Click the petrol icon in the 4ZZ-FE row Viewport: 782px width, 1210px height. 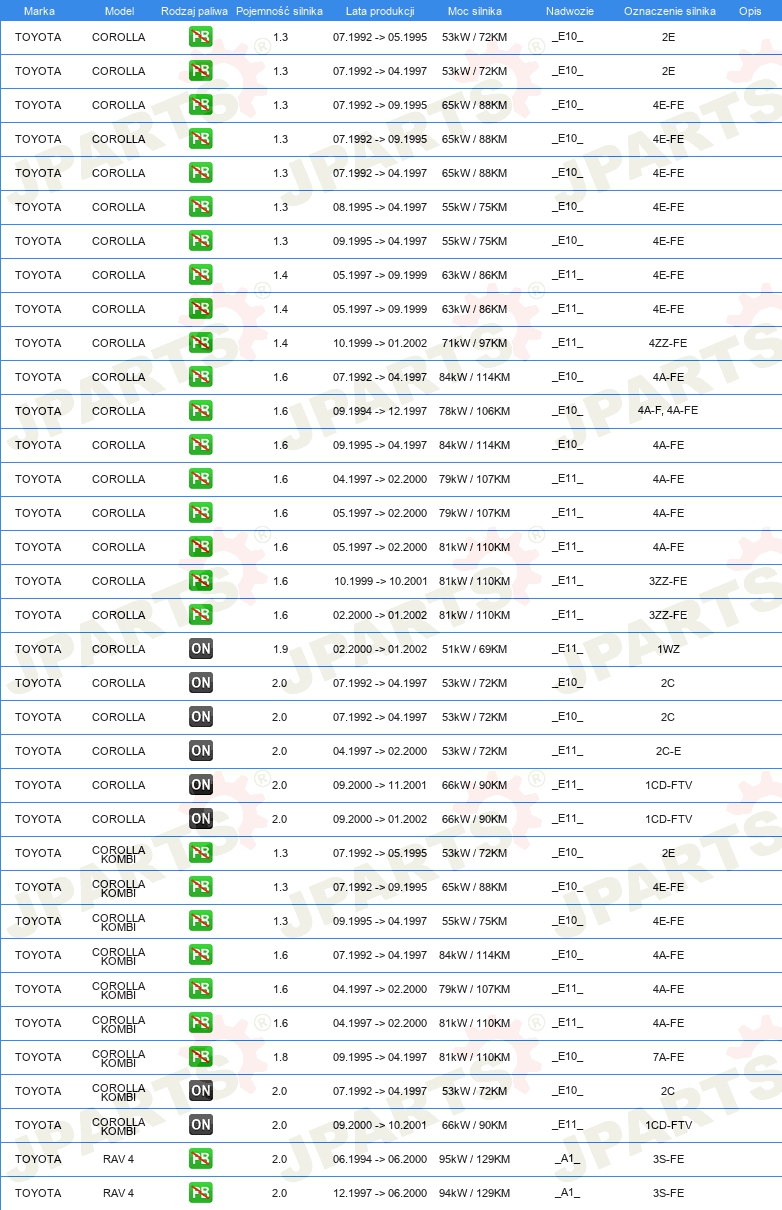201,343
